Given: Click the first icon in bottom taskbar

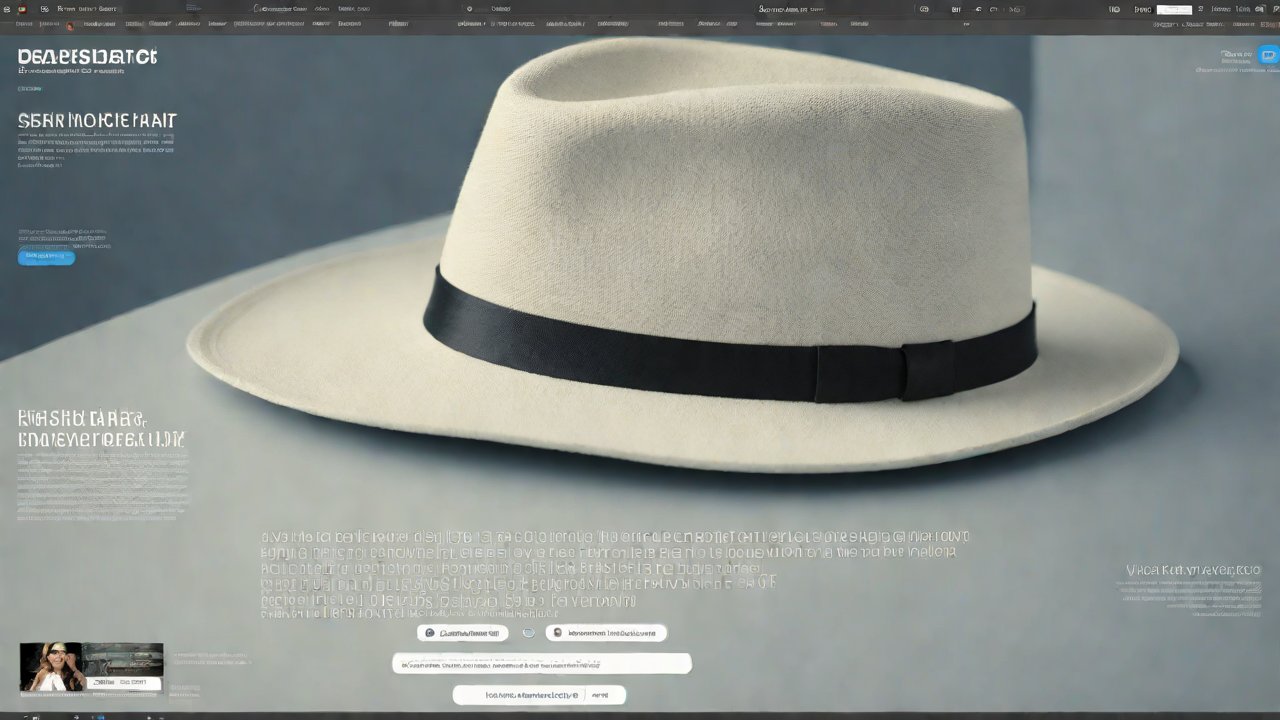Looking at the screenshot, I should (x=36, y=716).
